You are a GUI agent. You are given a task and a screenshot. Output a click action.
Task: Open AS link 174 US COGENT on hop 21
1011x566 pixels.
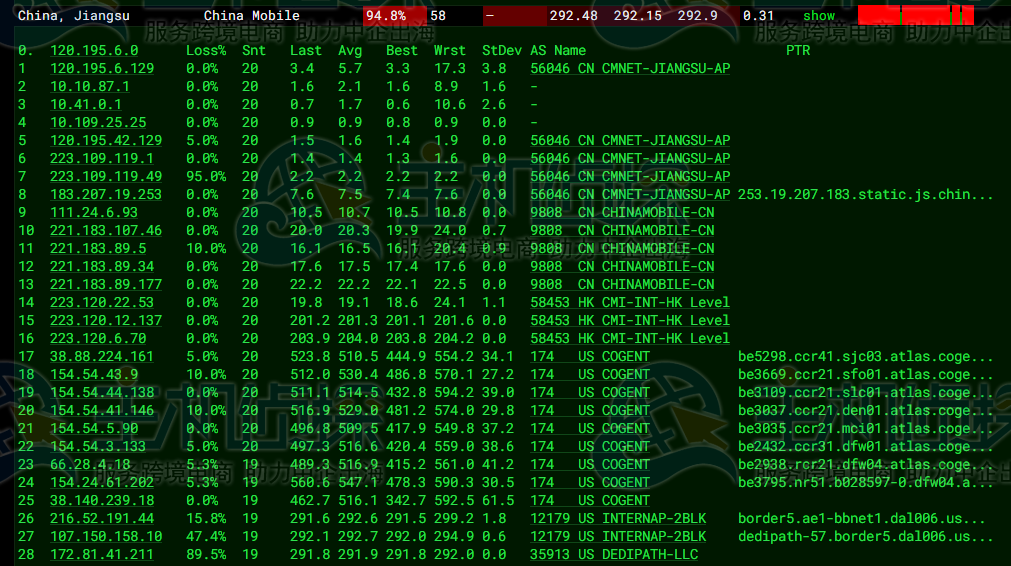tap(590, 429)
